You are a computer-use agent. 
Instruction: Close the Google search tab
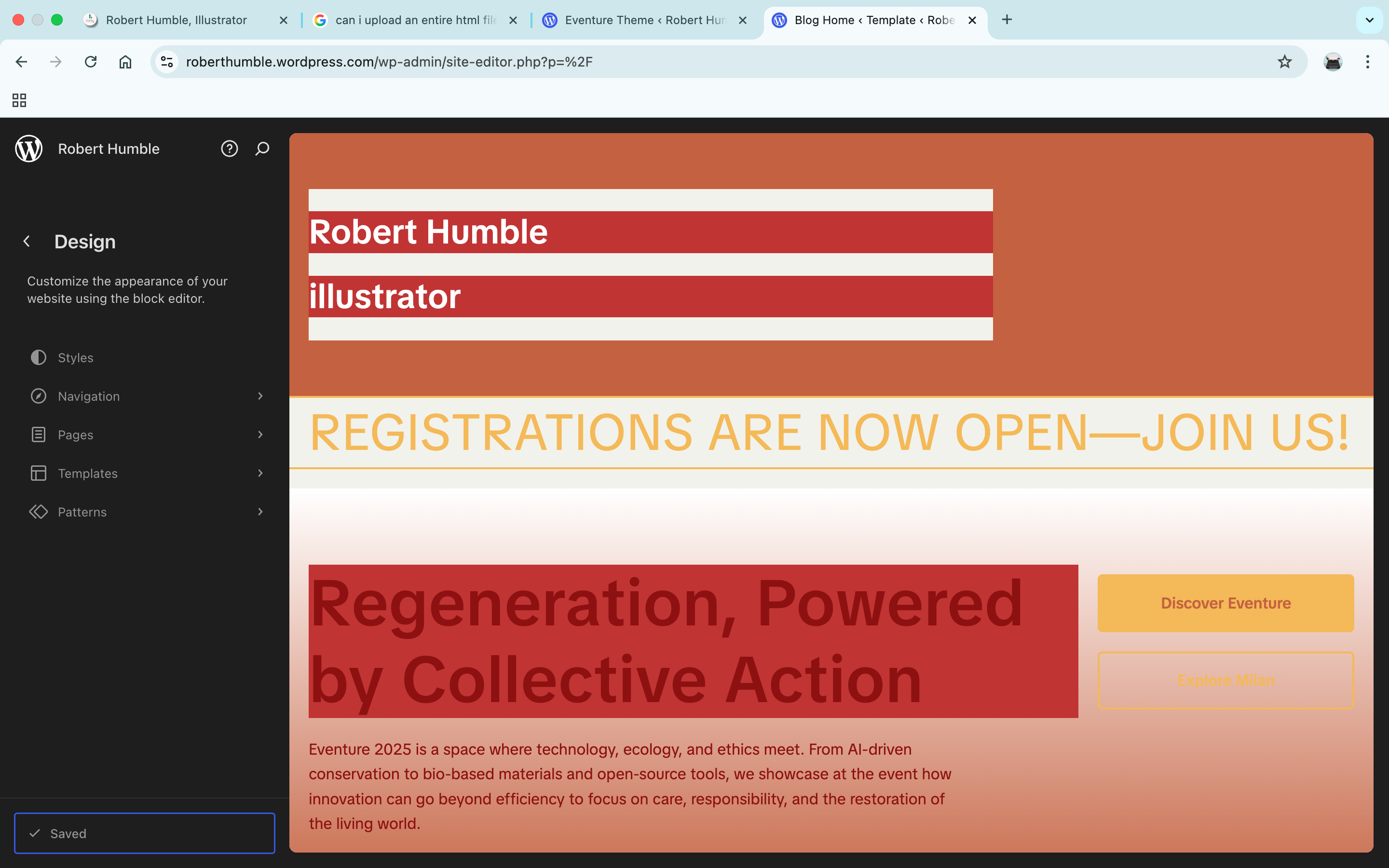pos(513,20)
